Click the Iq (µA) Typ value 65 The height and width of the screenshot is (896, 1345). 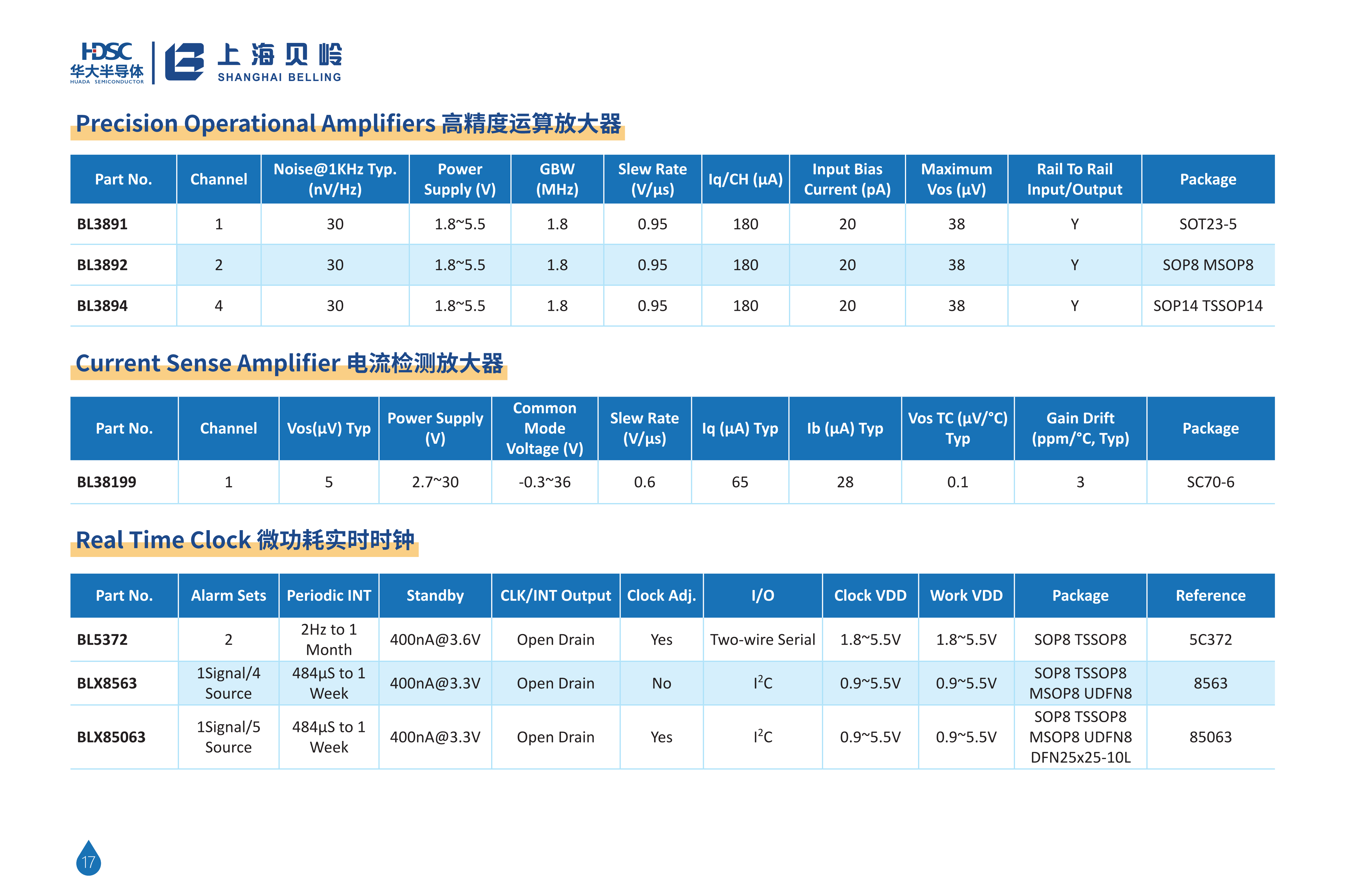pyautogui.click(x=740, y=482)
